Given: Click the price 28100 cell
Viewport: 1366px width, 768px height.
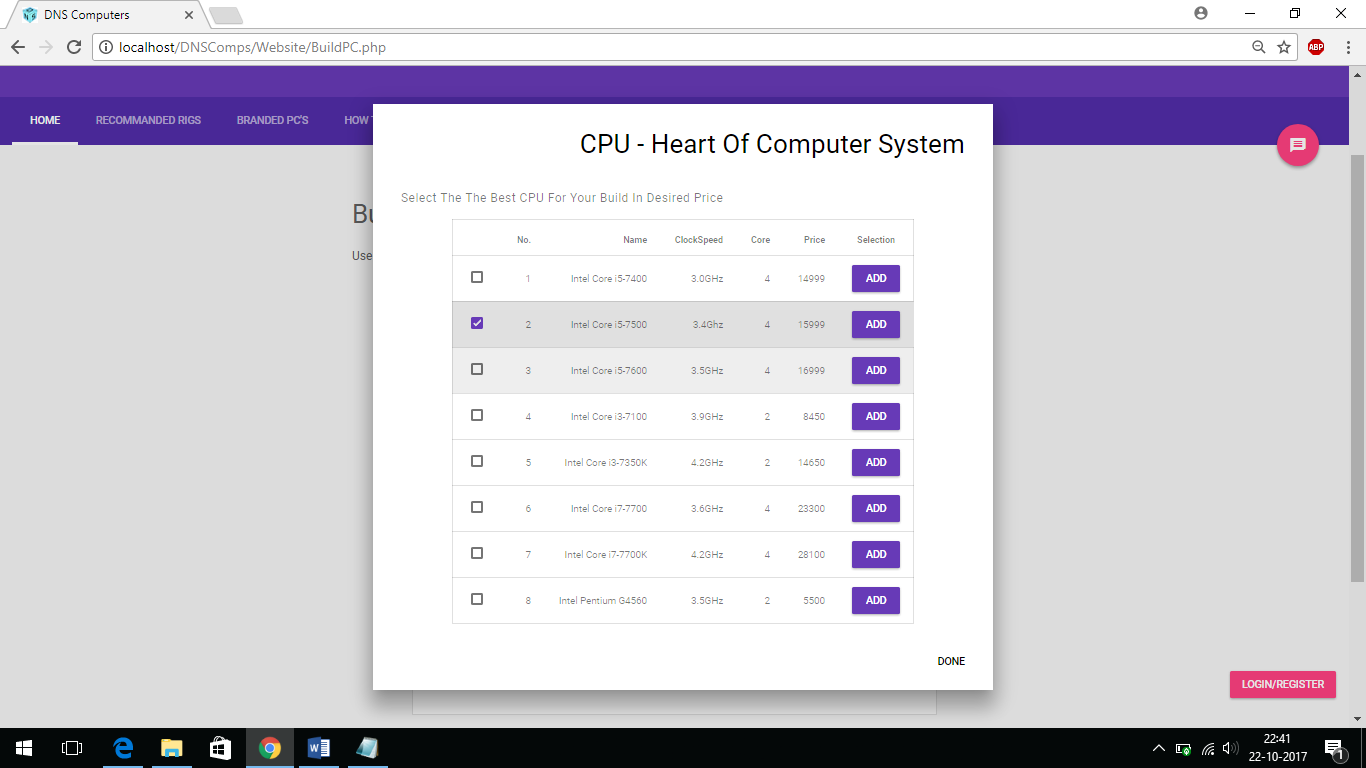Looking at the screenshot, I should tap(812, 555).
